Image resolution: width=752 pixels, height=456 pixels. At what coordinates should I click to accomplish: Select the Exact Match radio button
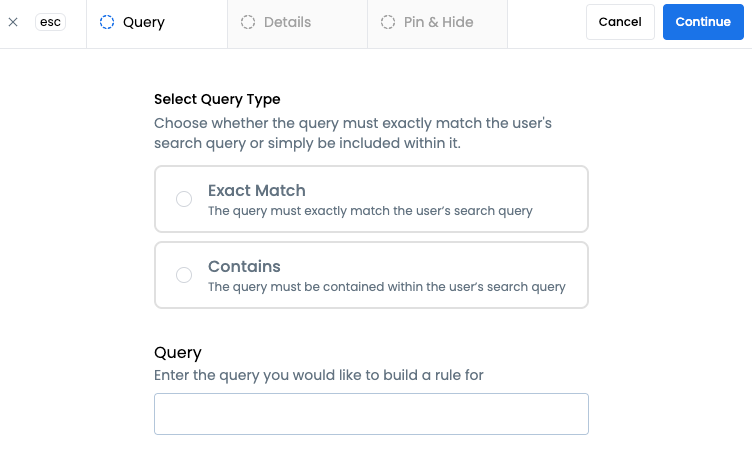[x=184, y=199]
